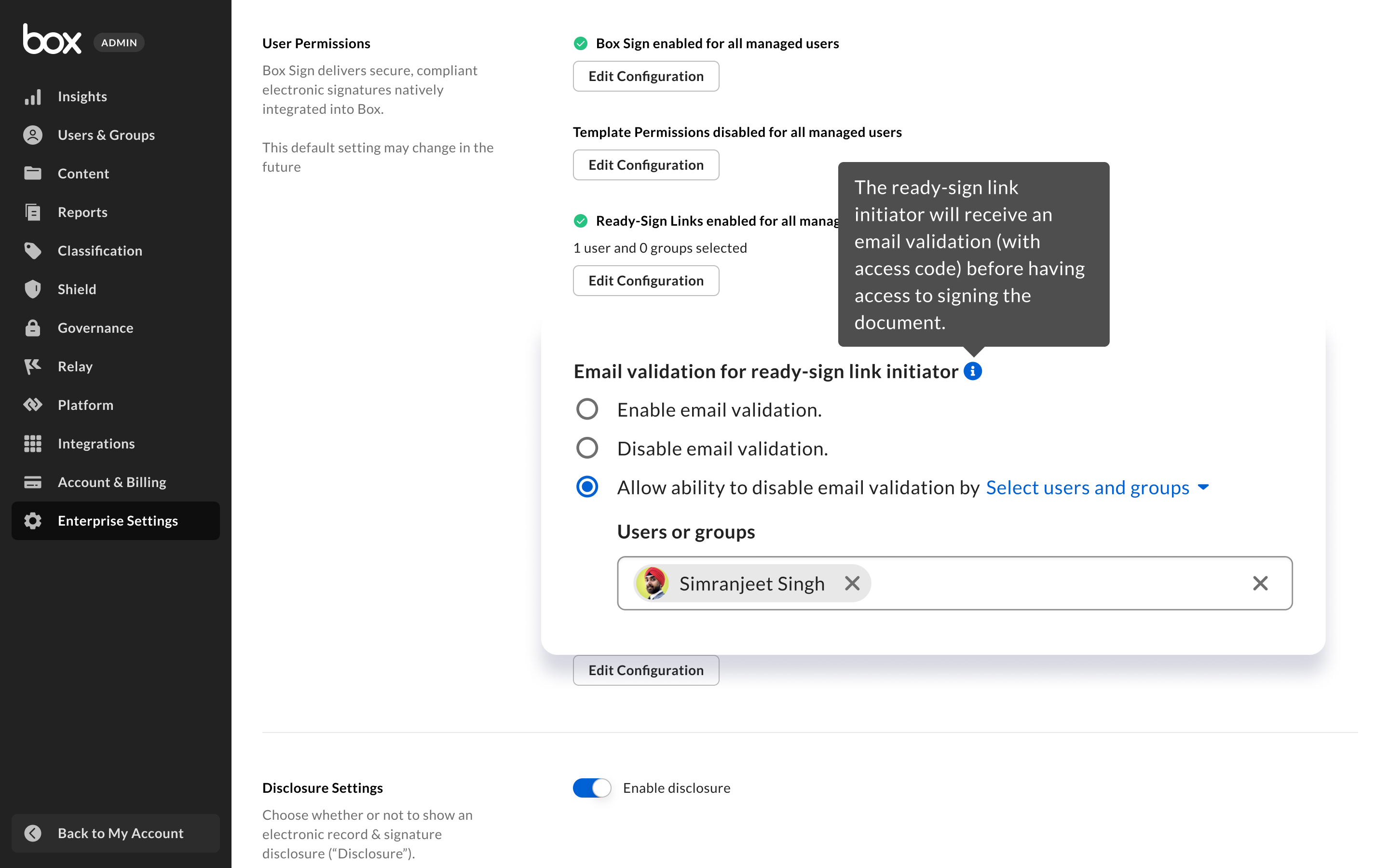Toggle the Enable disclosure switch

coord(592,787)
